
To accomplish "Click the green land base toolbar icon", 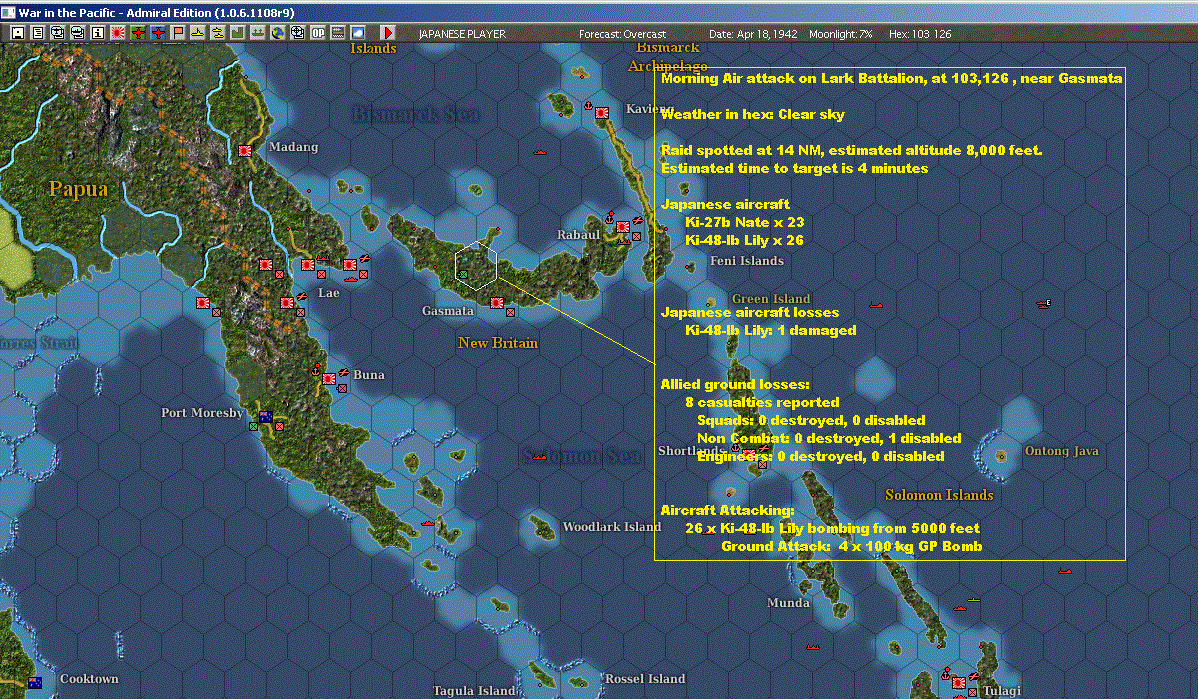I will [x=238, y=33].
